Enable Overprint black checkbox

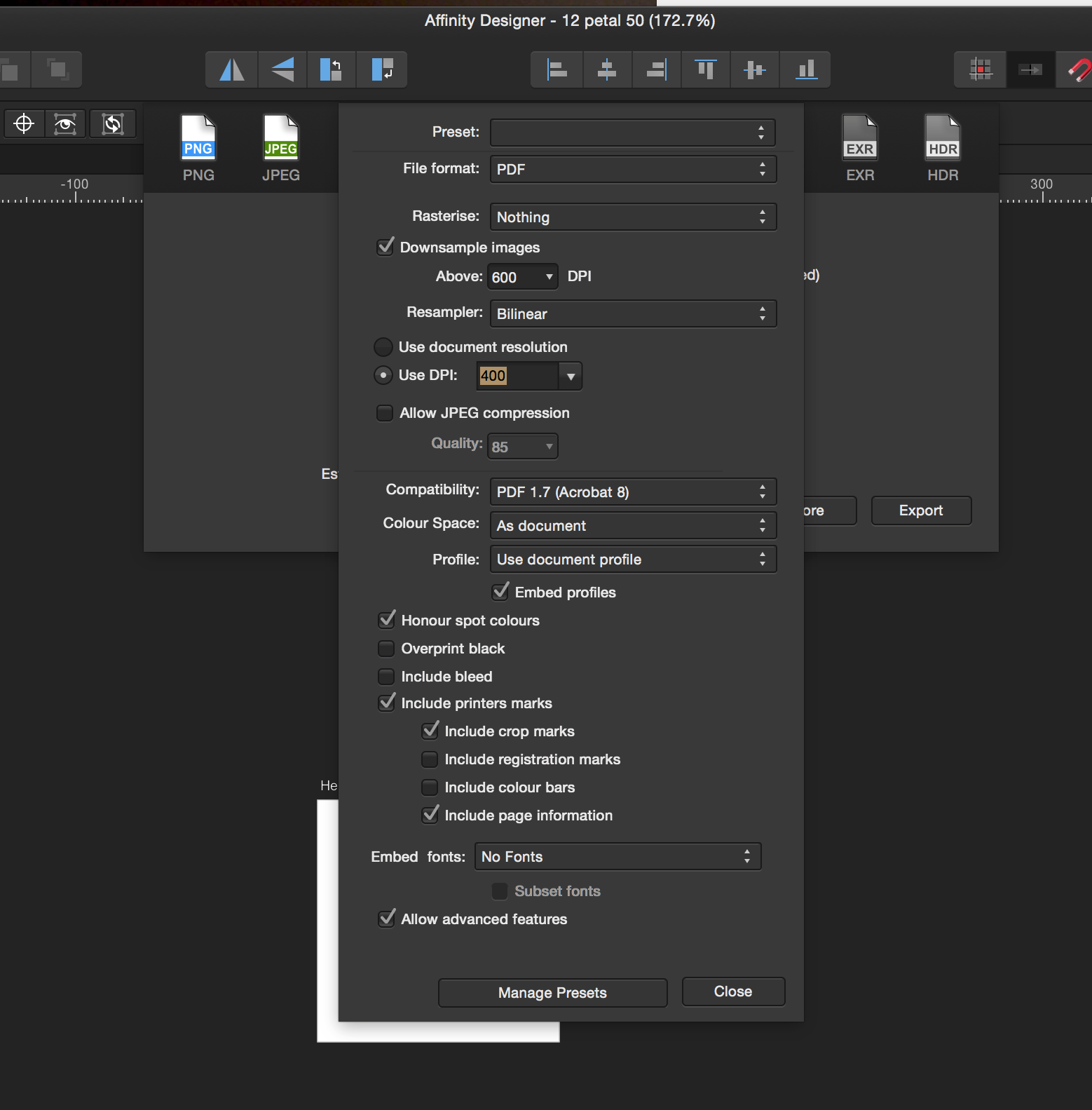tap(386, 649)
